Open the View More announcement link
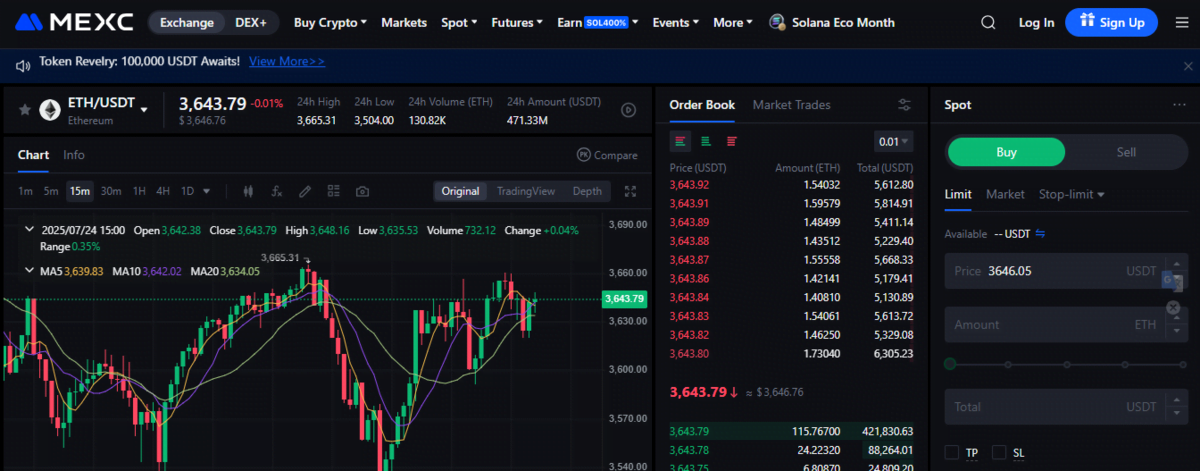Screen dimensions: 1200x471 [287, 62]
